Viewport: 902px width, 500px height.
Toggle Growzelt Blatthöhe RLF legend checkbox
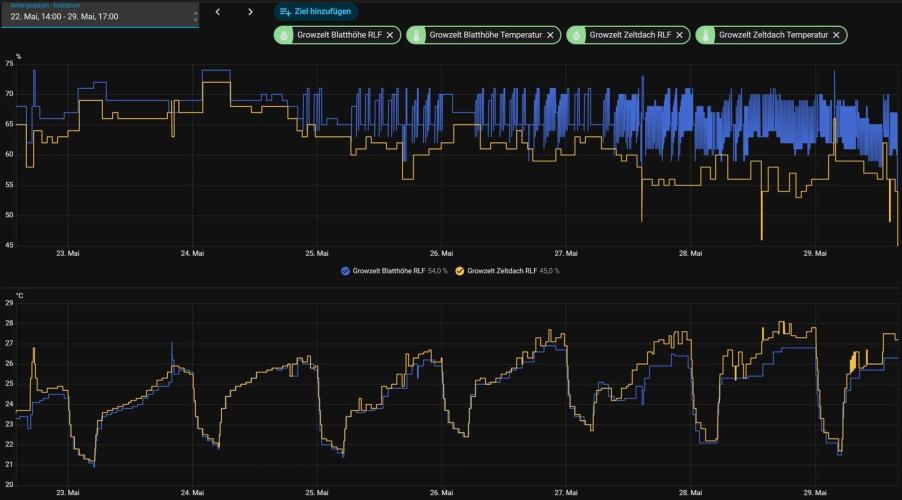[345, 271]
